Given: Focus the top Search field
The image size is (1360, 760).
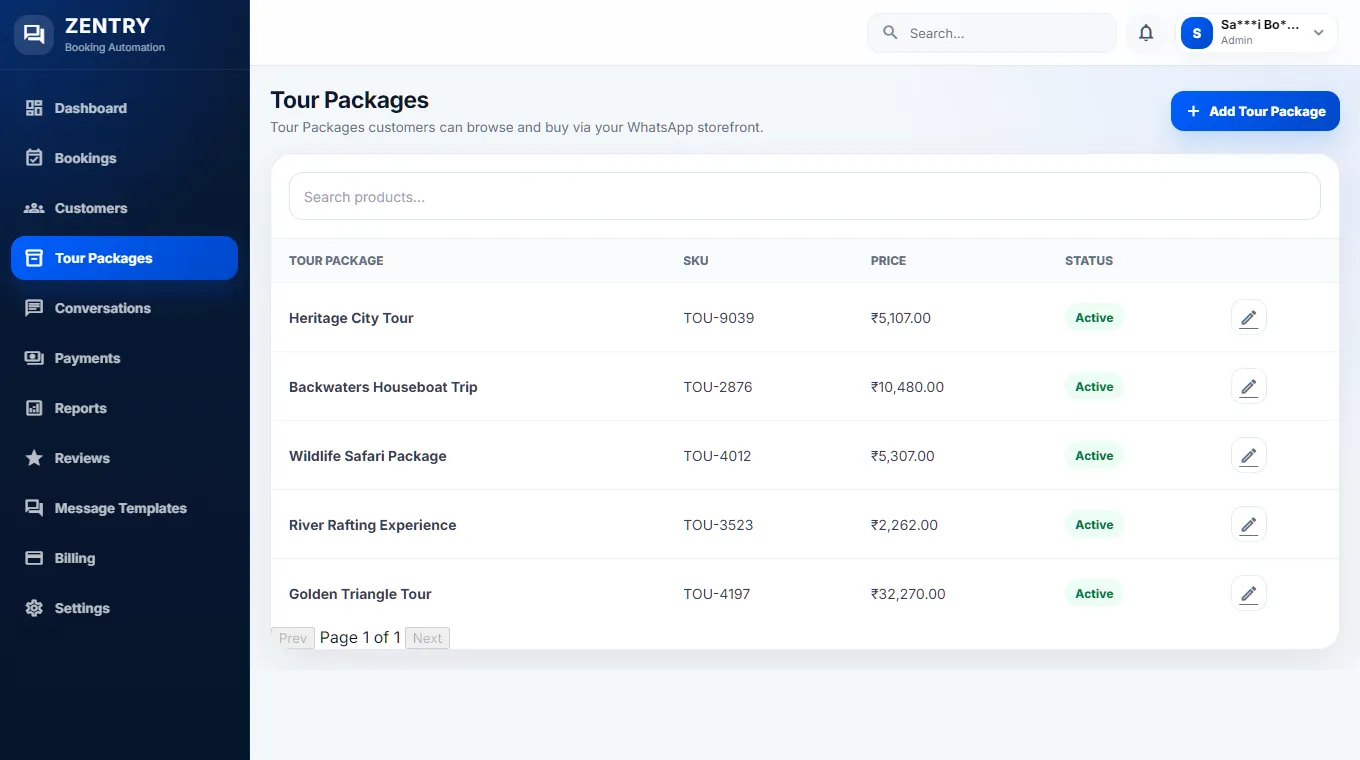Looking at the screenshot, I should tap(992, 33).
